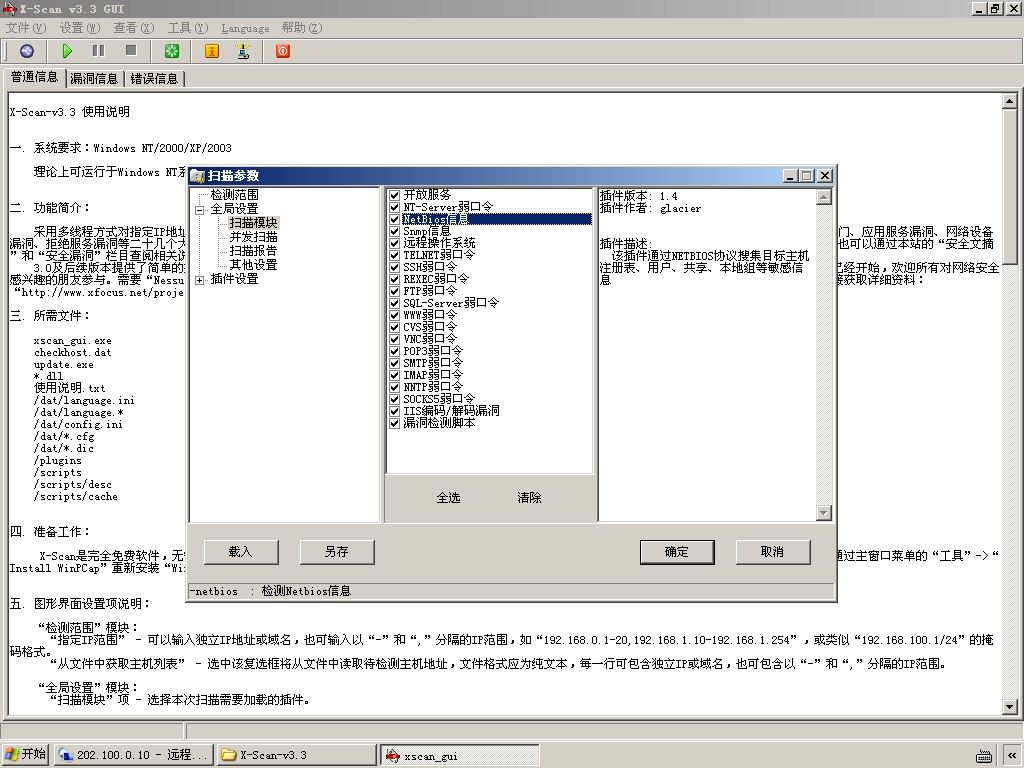Open the 文件 menu

pos(26,28)
